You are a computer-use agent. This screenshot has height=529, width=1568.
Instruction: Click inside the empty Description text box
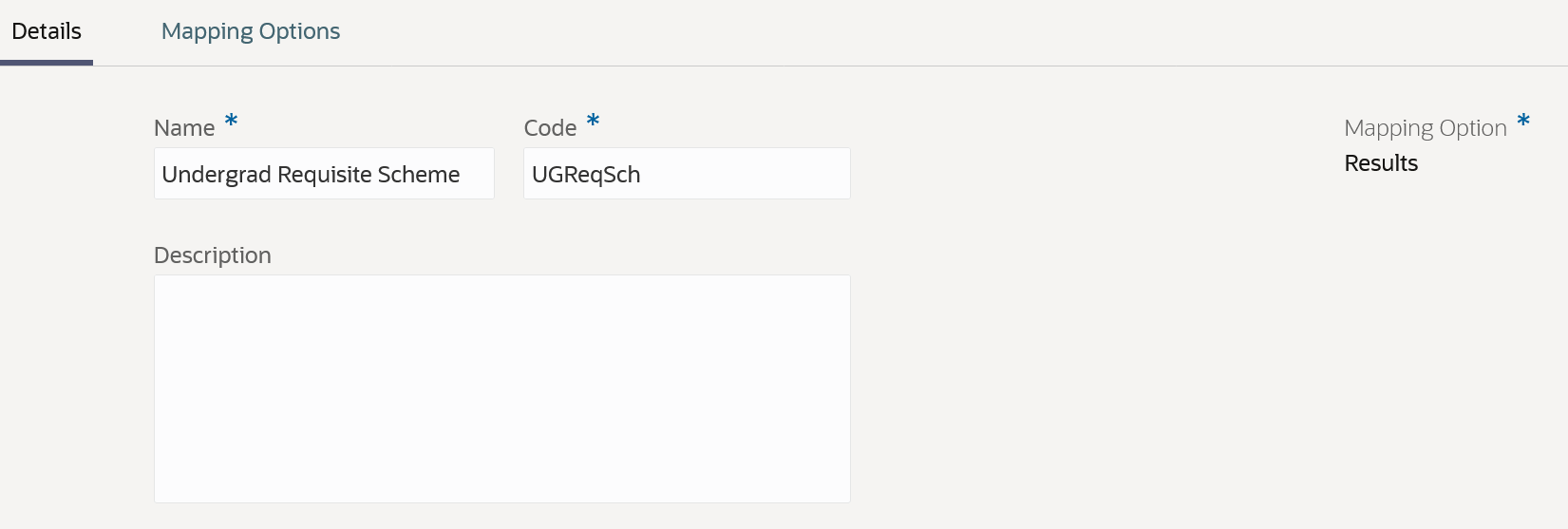(x=501, y=388)
